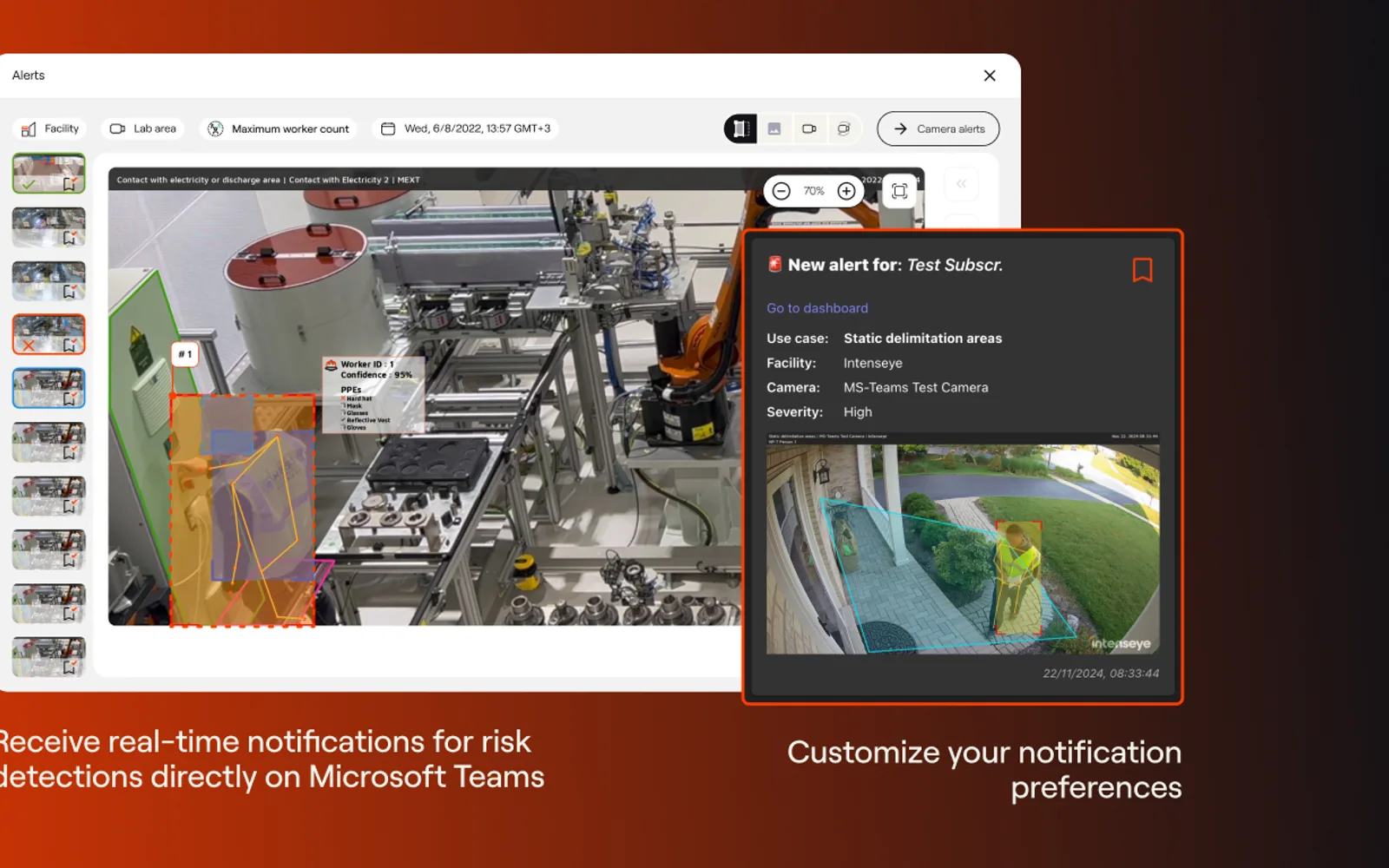Open the Lab area camera filter
The image size is (1389, 868).
[x=143, y=128]
